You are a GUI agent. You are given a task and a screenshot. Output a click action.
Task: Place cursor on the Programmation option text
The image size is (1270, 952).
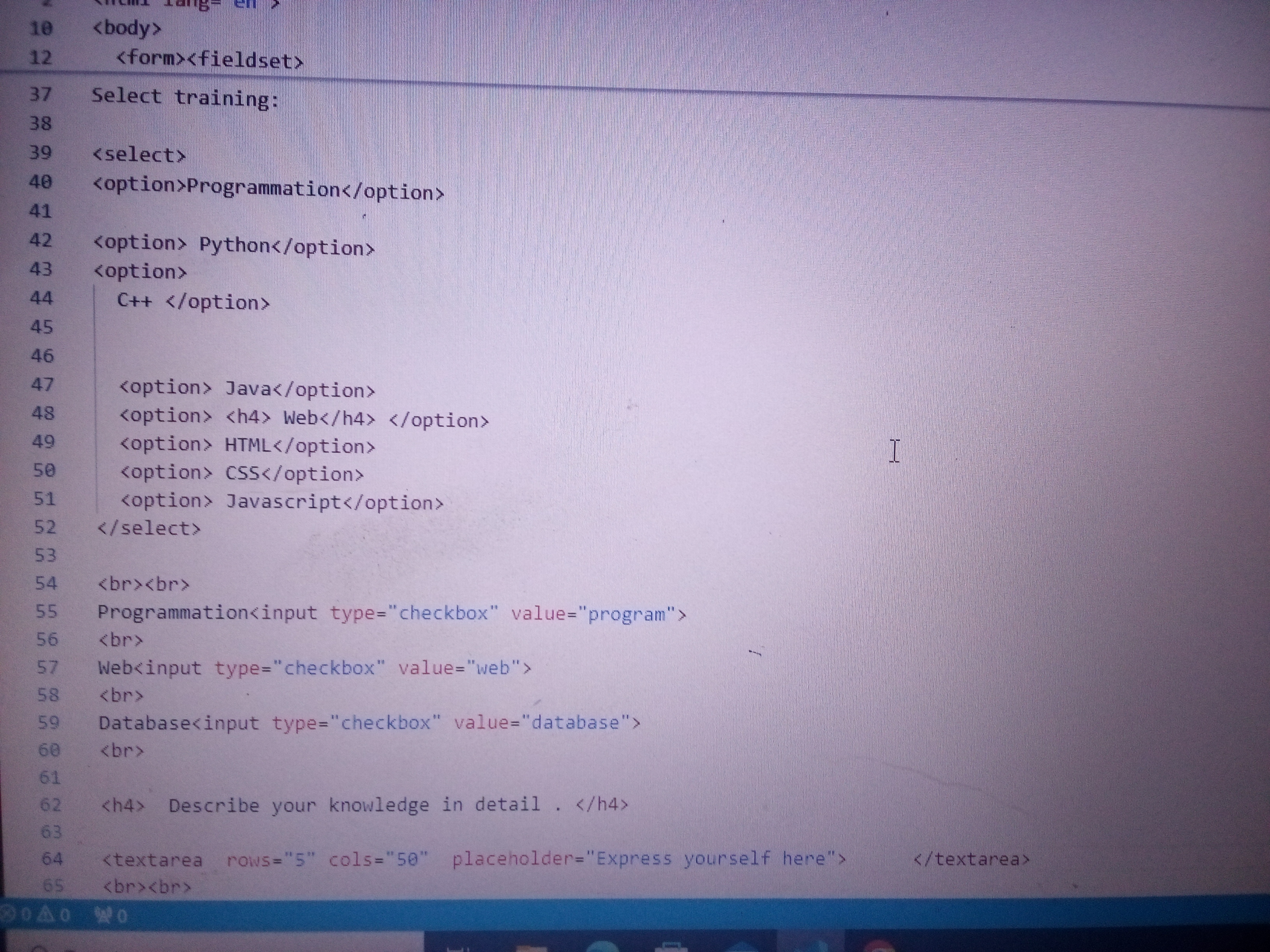pyautogui.click(x=263, y=188)
